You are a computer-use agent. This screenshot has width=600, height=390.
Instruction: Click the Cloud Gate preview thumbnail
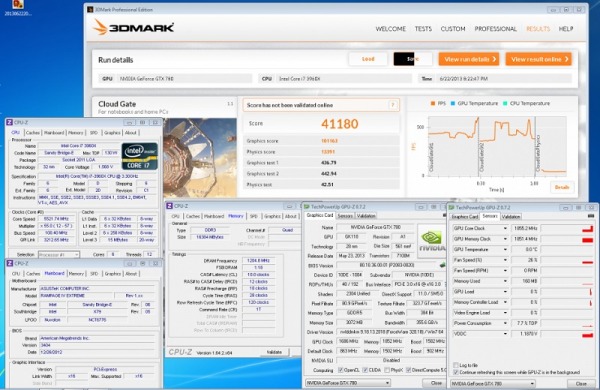pyautogui.click(x=200, y=158)
